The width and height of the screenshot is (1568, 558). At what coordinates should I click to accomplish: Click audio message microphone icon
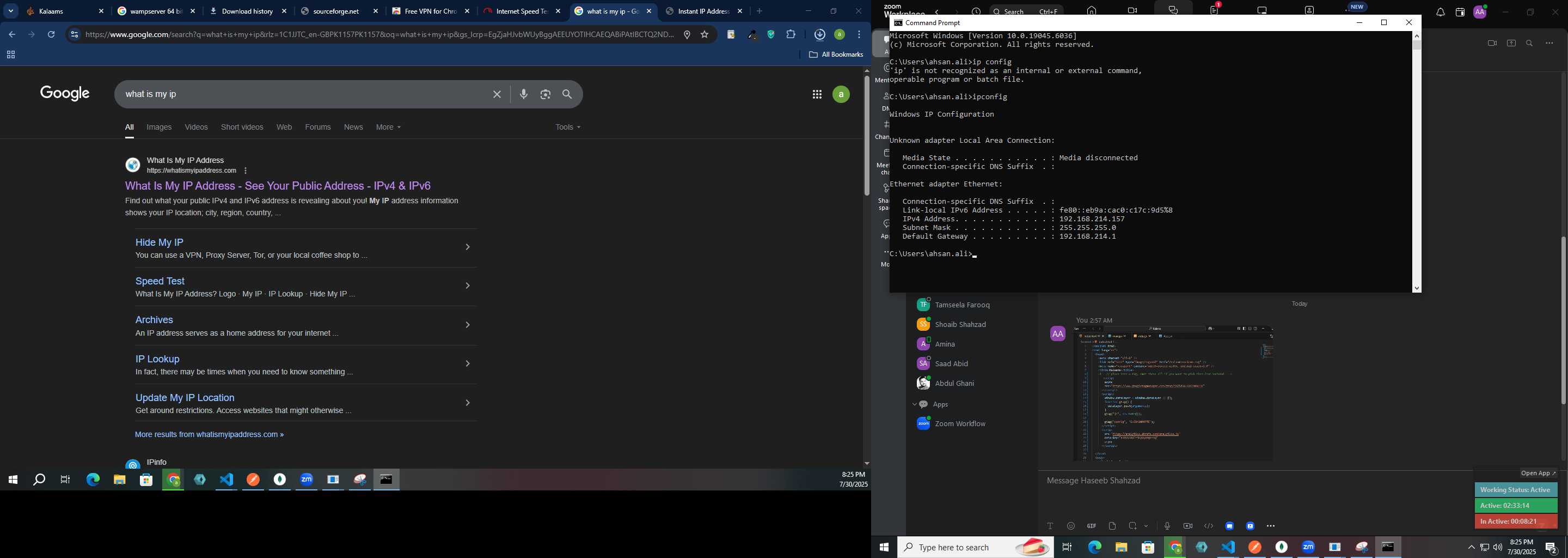click(1167, 526)
